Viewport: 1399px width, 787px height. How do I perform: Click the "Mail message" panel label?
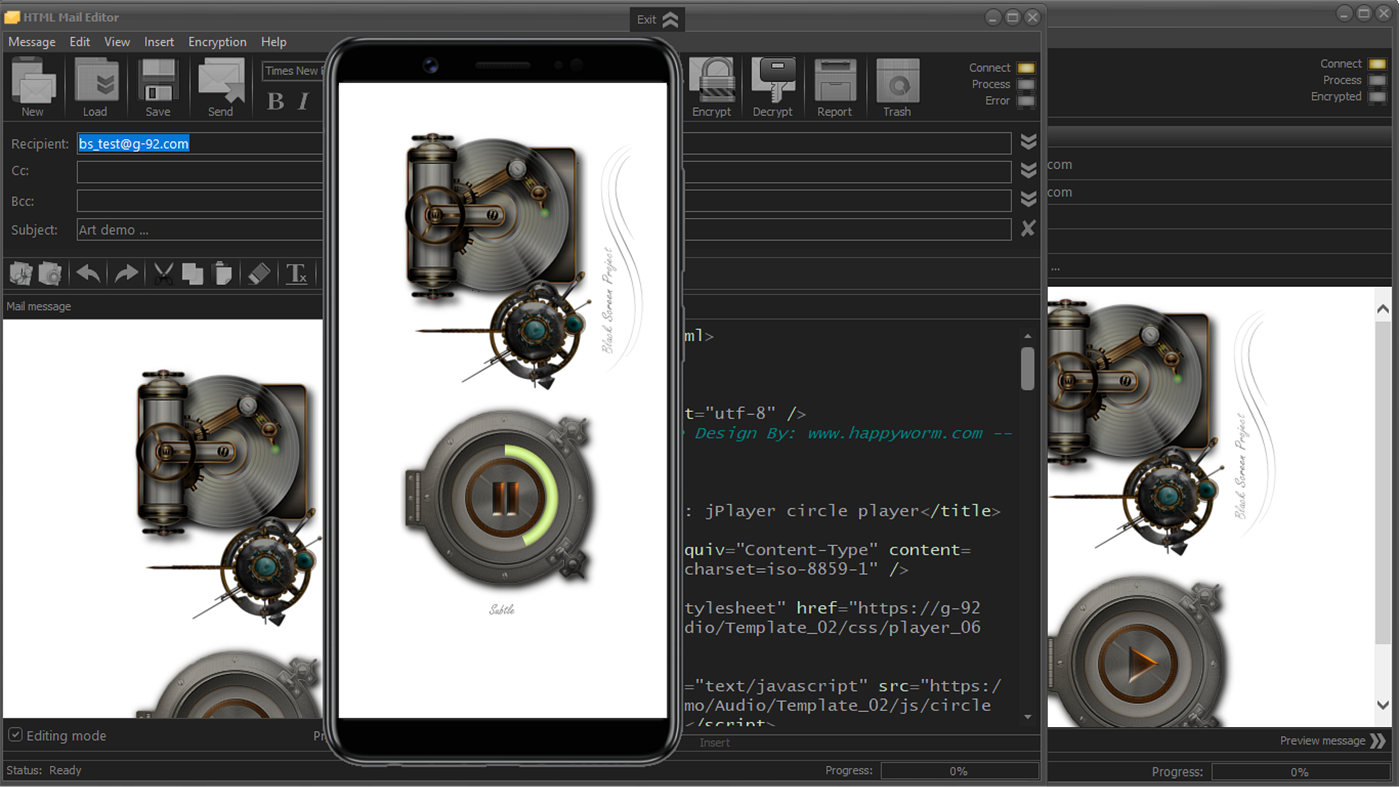click(39, 306)
